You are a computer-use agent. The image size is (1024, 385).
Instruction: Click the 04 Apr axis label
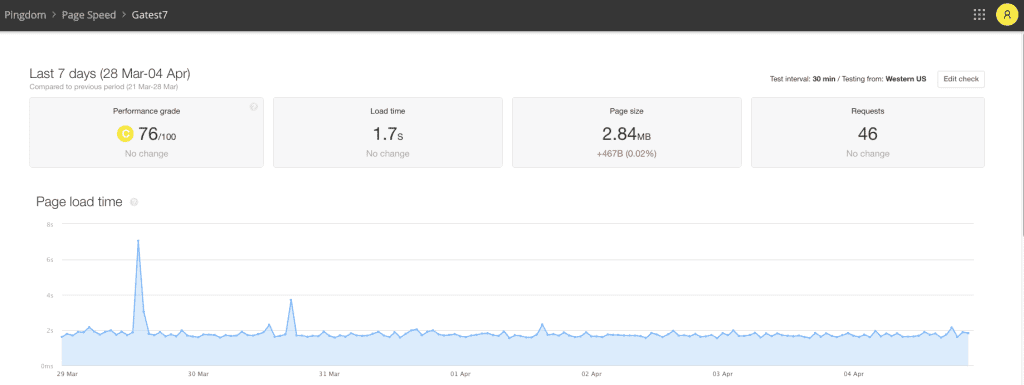pos(854,375)
